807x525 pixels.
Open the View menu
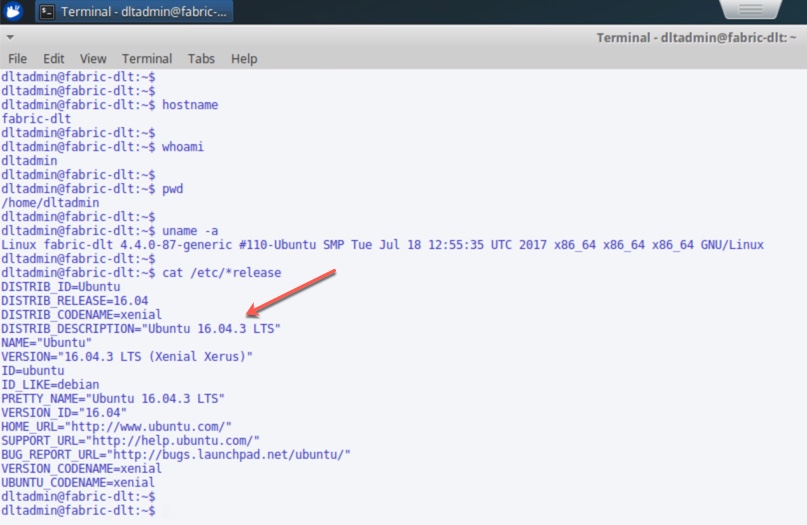pyautogui.click(x=93, y=59)
